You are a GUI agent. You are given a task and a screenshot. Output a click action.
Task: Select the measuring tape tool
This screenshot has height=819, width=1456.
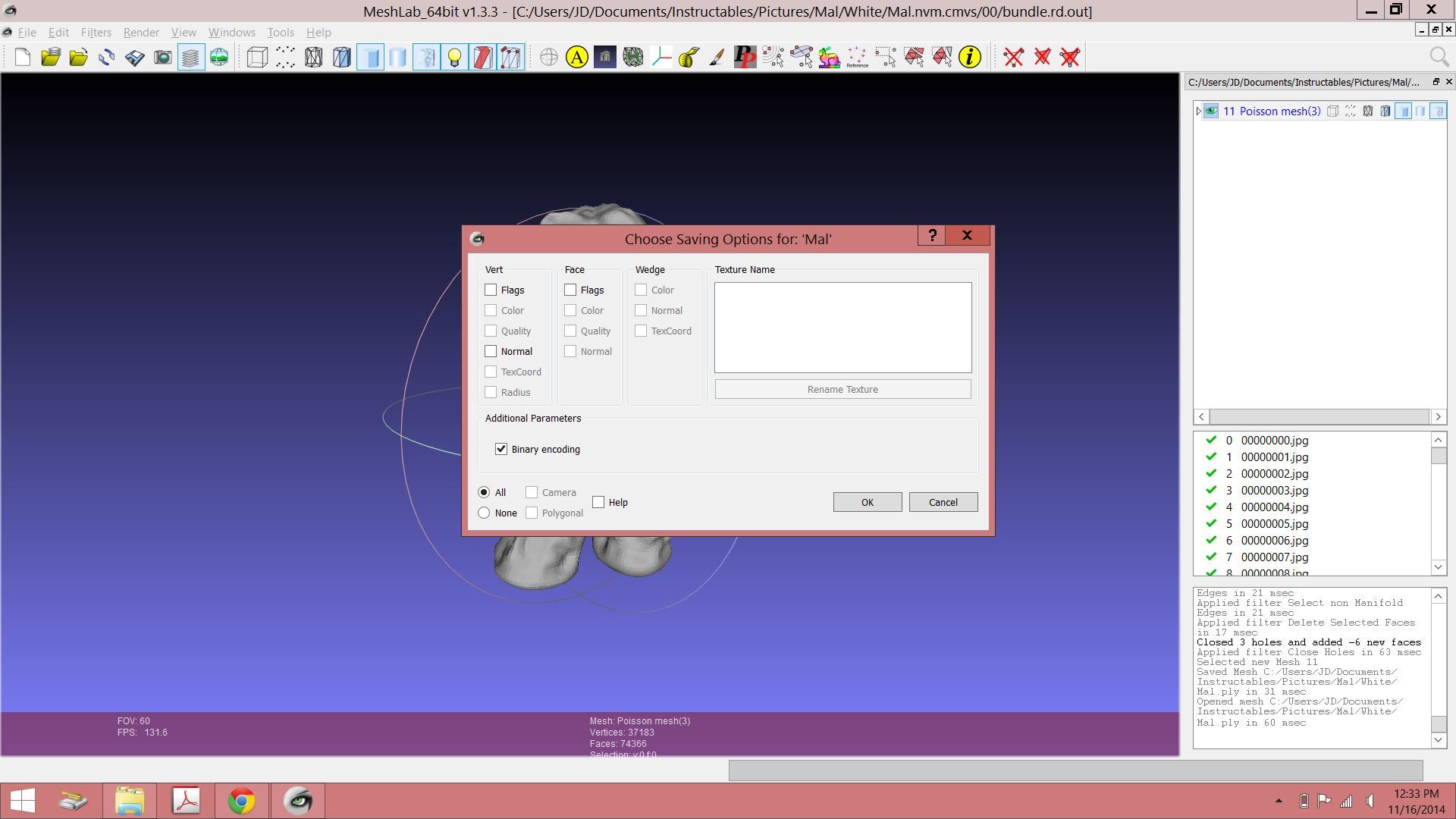pos(689,58)
